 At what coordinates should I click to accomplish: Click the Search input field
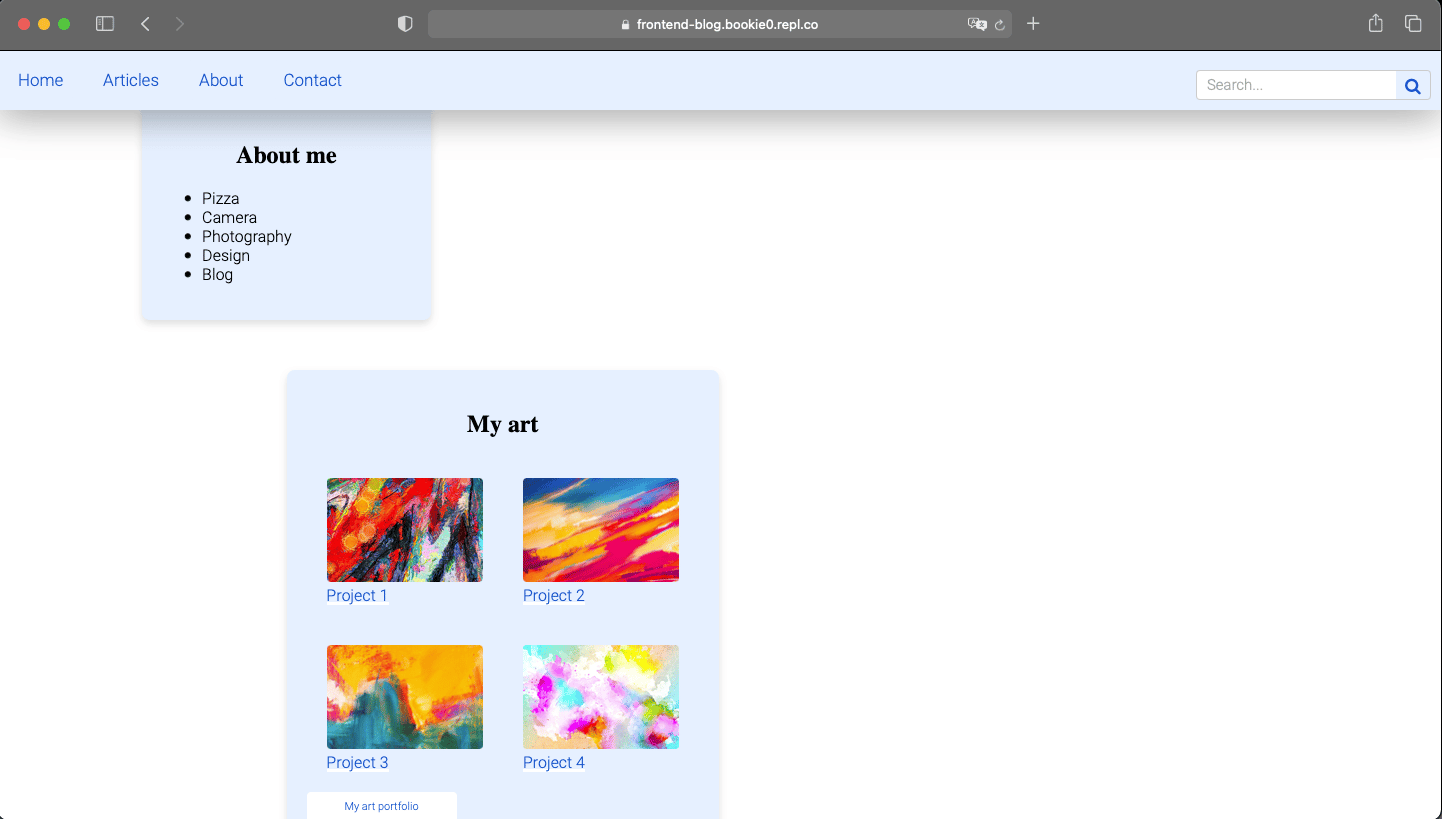click(1297, 86)
